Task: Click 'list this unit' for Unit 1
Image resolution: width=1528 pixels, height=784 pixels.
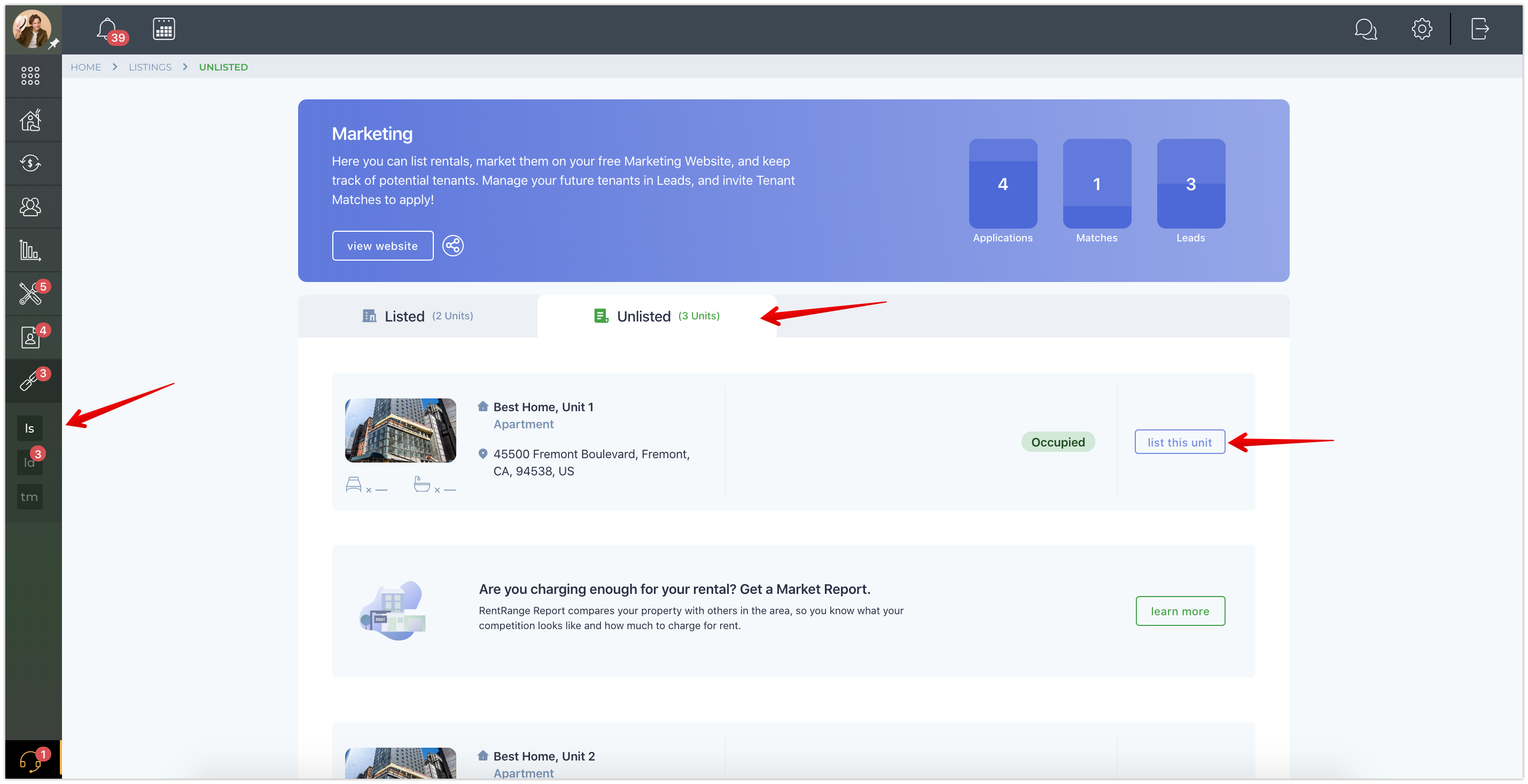Action: click(1179, 442)
